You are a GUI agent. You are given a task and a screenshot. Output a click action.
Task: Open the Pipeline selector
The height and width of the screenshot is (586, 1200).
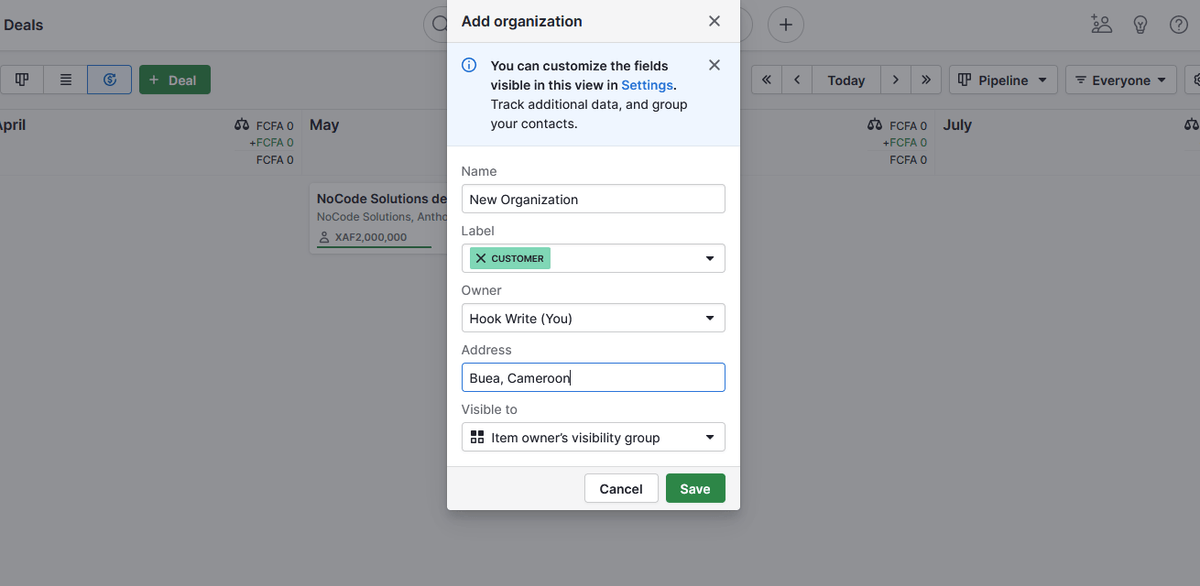pyautogui.click(x=1003, y=80)
